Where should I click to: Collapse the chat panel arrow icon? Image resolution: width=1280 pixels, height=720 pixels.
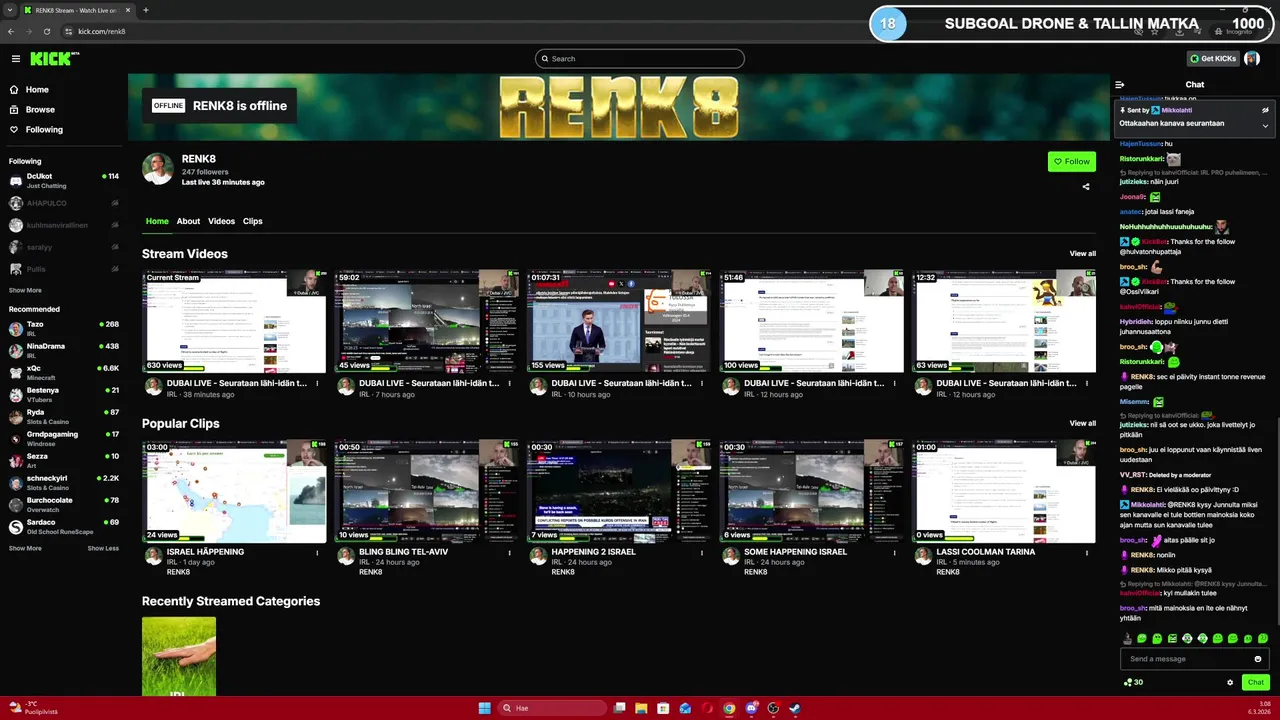1120,85
